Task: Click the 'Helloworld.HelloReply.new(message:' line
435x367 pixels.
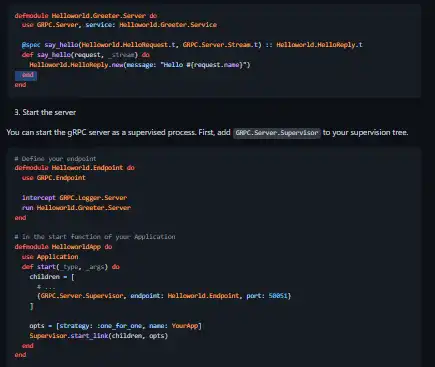Action: click(140, 65)
